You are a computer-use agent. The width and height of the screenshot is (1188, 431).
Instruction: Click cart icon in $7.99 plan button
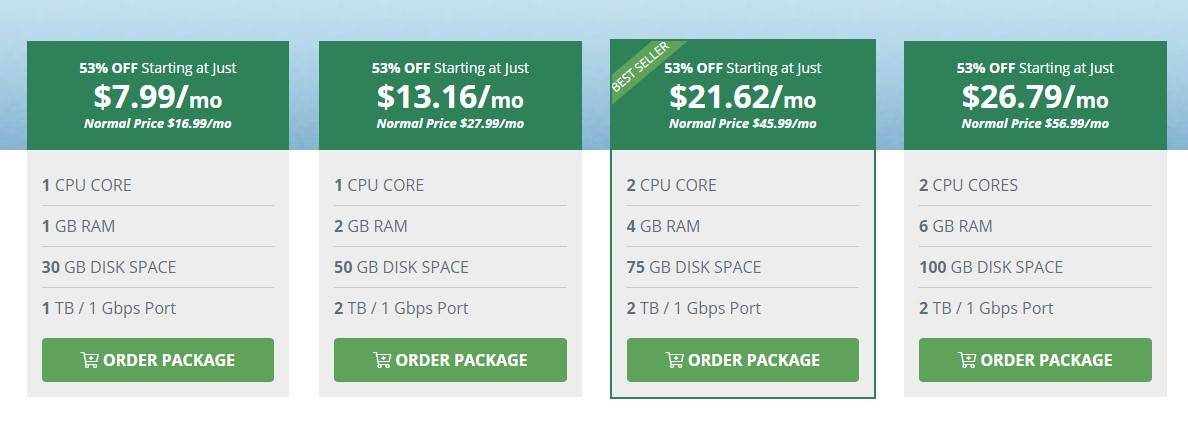pyautogui.click(x=89, y=360)
